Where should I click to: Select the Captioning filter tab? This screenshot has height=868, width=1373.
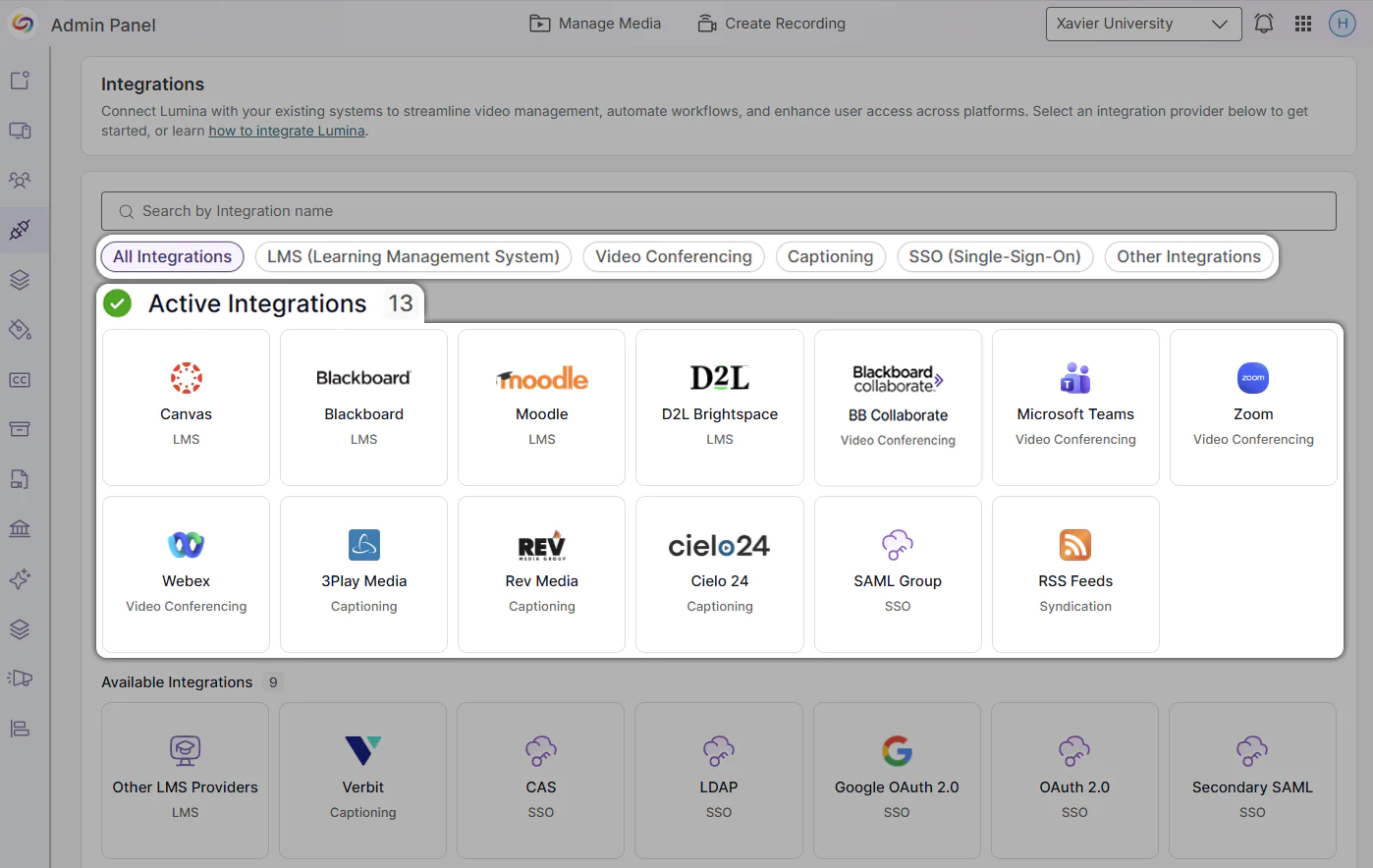coord(830,256)
